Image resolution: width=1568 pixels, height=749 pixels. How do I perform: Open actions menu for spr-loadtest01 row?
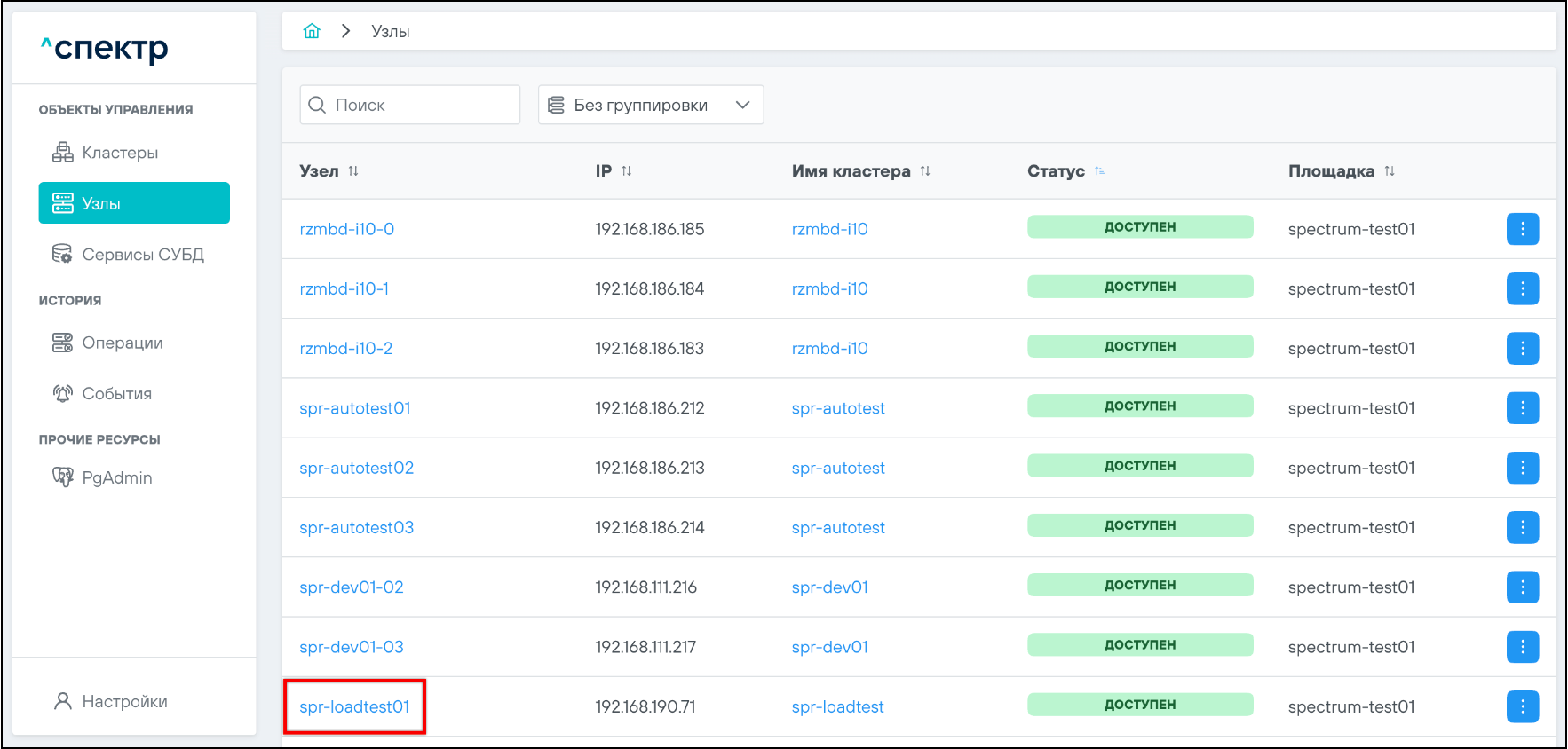(x=1522, y=706)
